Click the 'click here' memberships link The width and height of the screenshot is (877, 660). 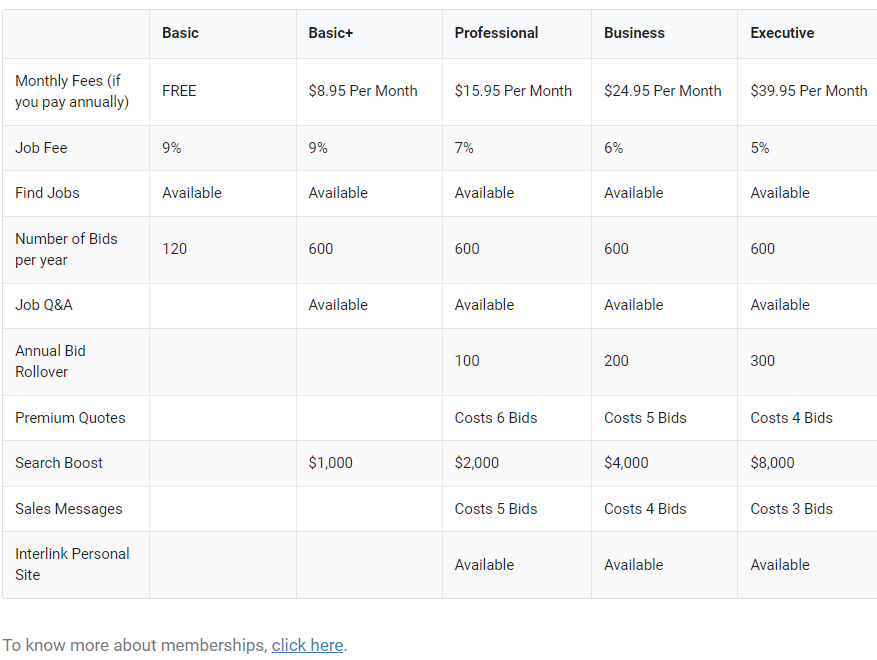point(307,645)
